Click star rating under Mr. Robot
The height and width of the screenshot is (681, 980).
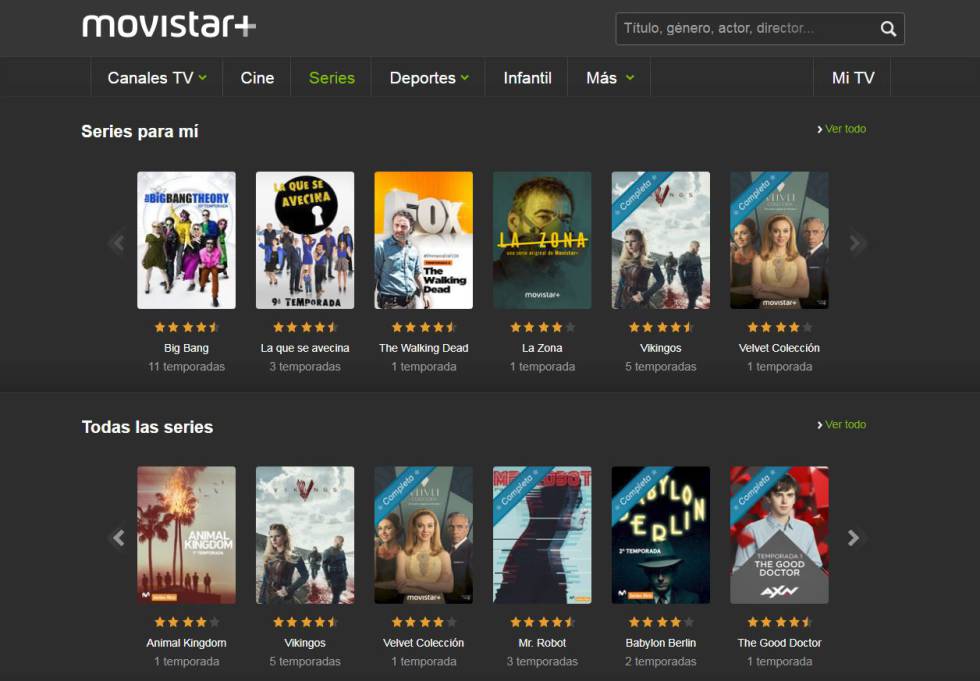pos(542,622)
